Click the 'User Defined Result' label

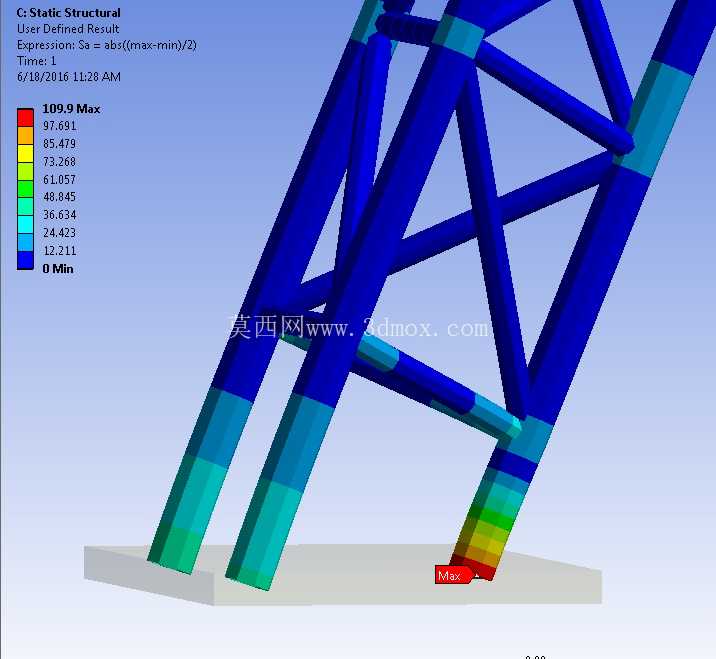click(x=68, y=29)
